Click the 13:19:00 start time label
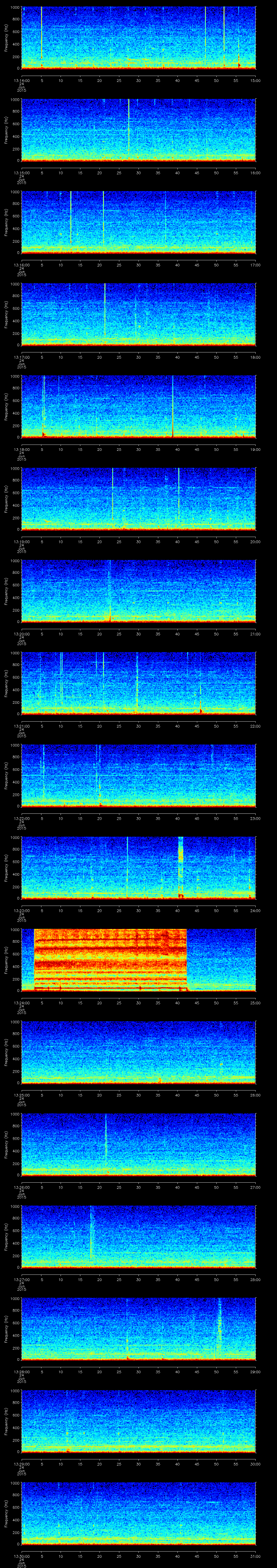The image size is (277, 1568). point(21,542)
